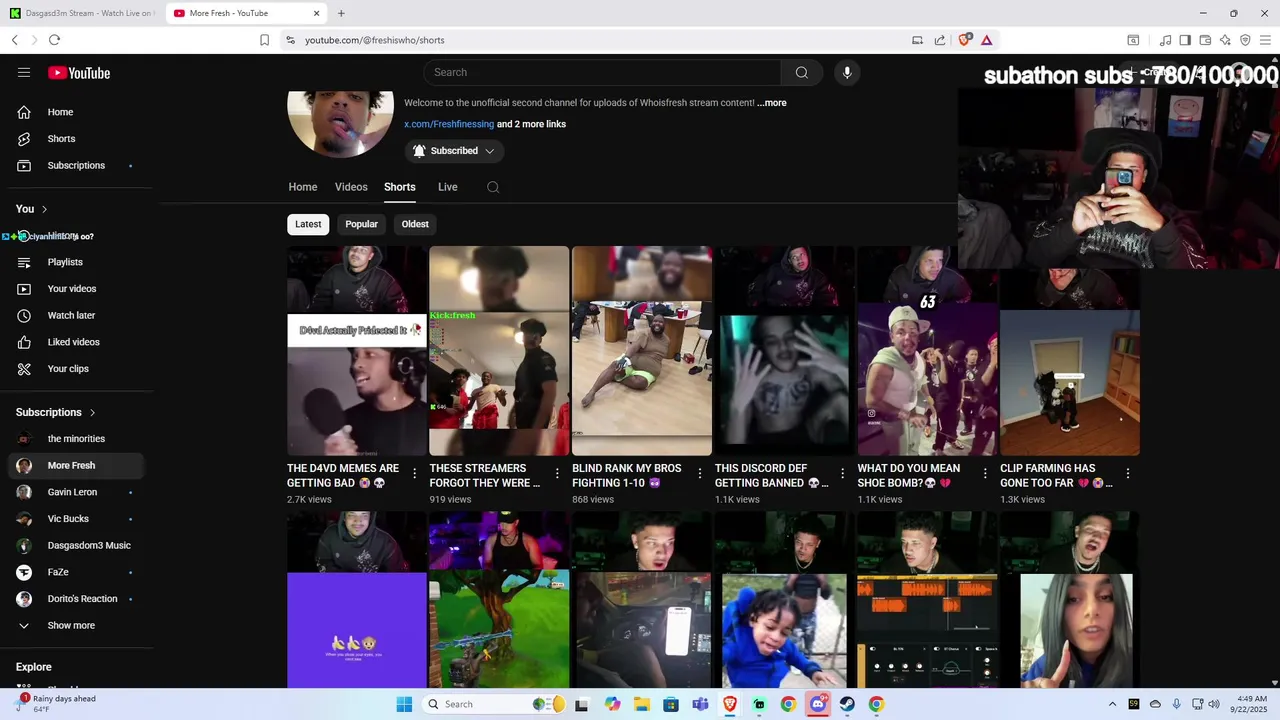Open Liked videos thumbs-up icon
Screen dimensions: 1280x720
[x=24, y=342]
